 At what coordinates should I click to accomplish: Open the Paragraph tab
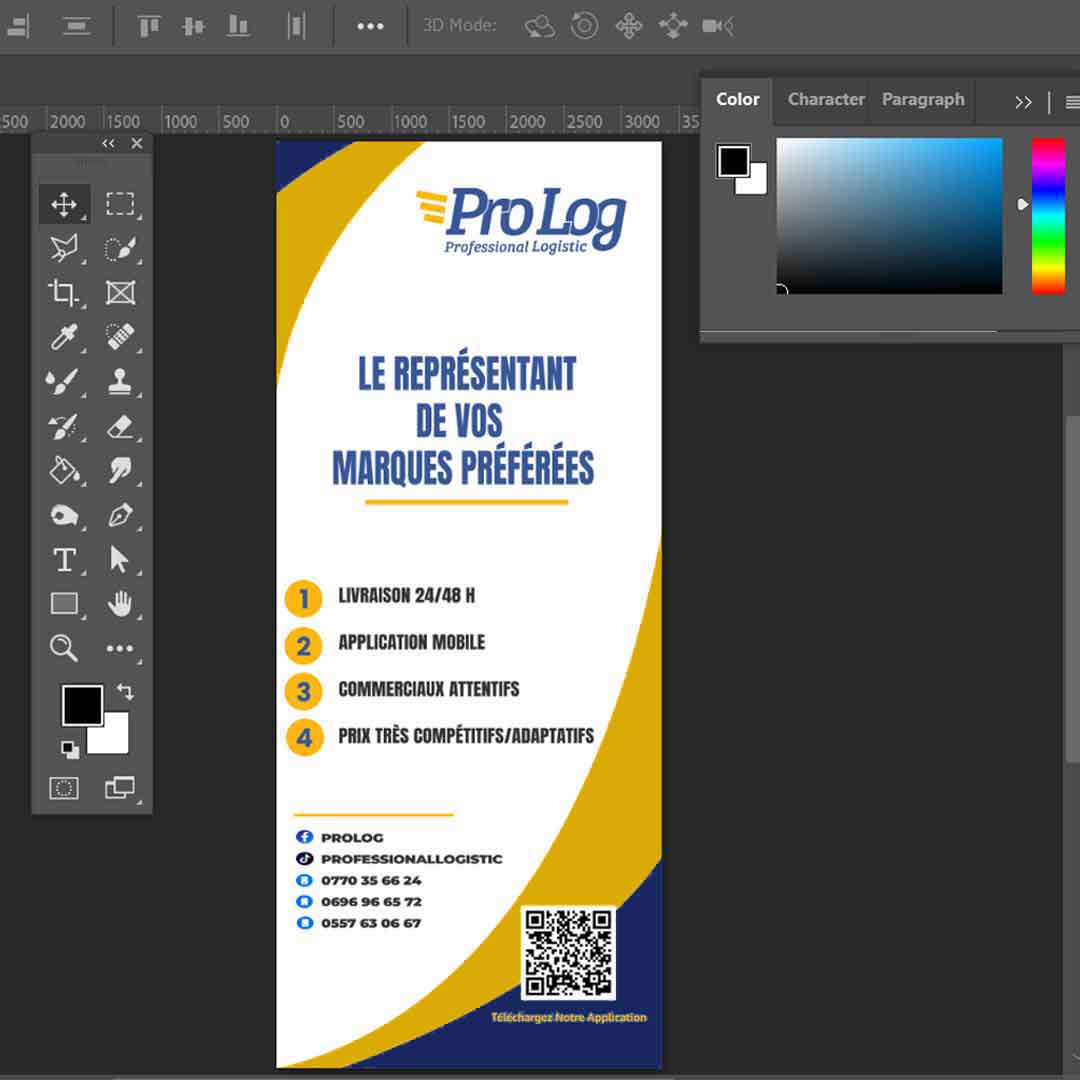point(923,99)
